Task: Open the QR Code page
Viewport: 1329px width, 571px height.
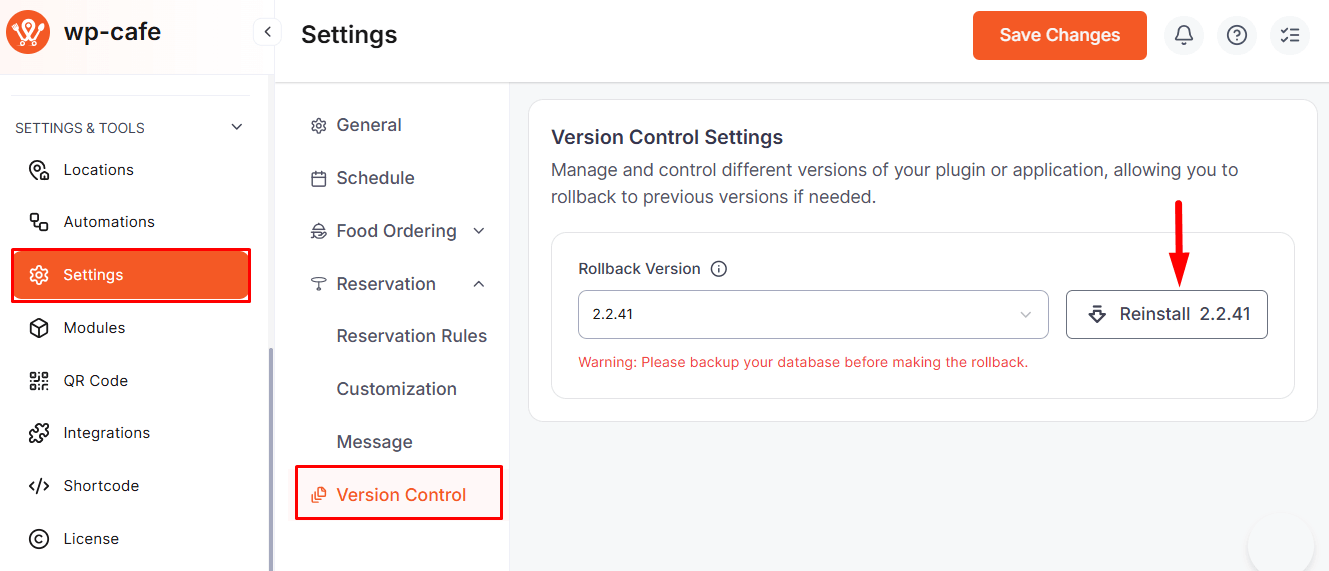Action: (95, 381)
